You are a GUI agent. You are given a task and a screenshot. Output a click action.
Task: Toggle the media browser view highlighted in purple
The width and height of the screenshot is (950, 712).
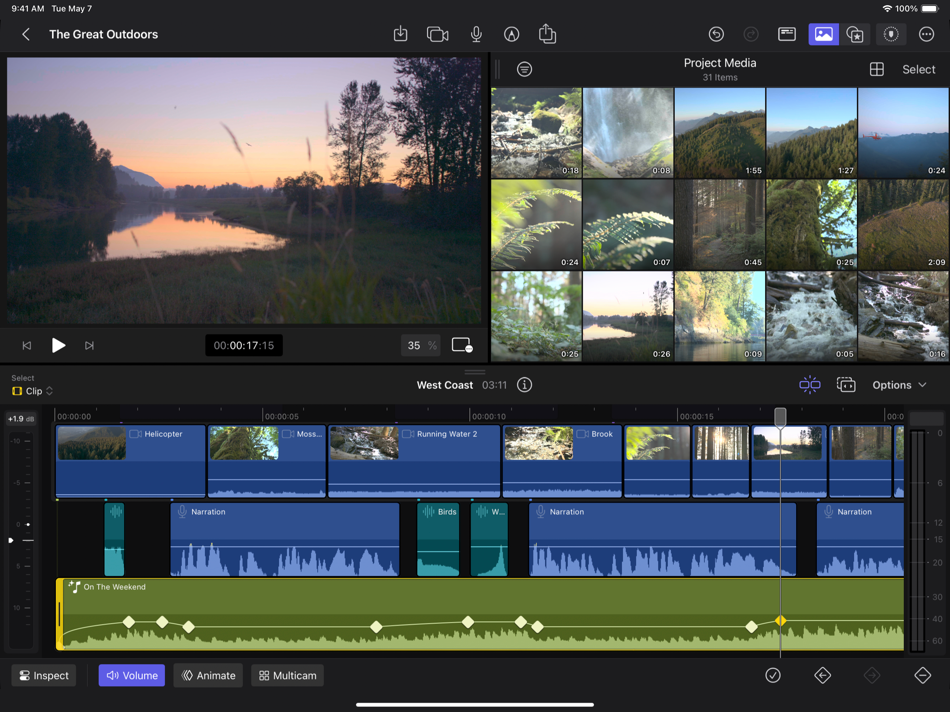tap(822, 34)
